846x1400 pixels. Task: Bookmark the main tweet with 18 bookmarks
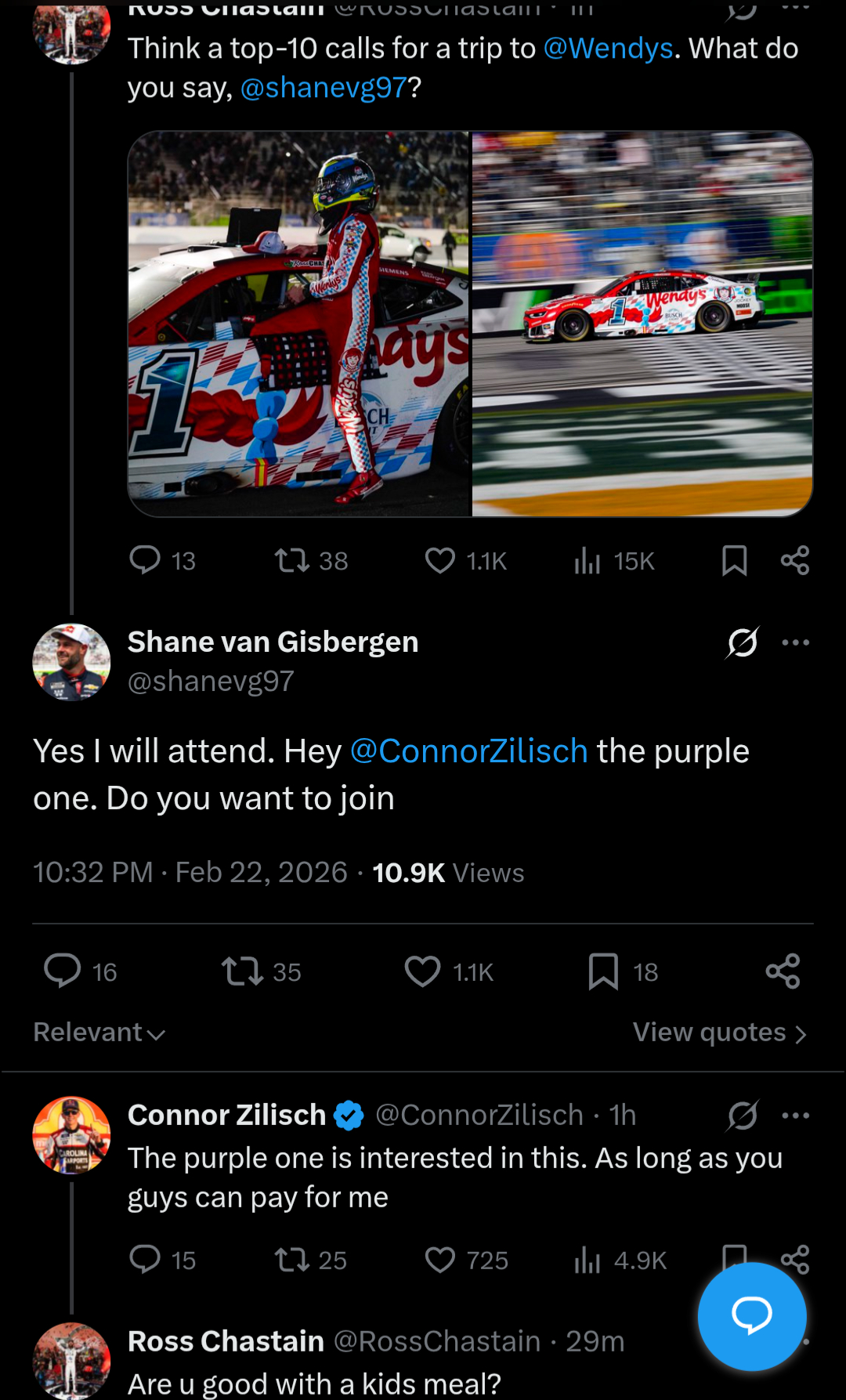pos(603,971)
